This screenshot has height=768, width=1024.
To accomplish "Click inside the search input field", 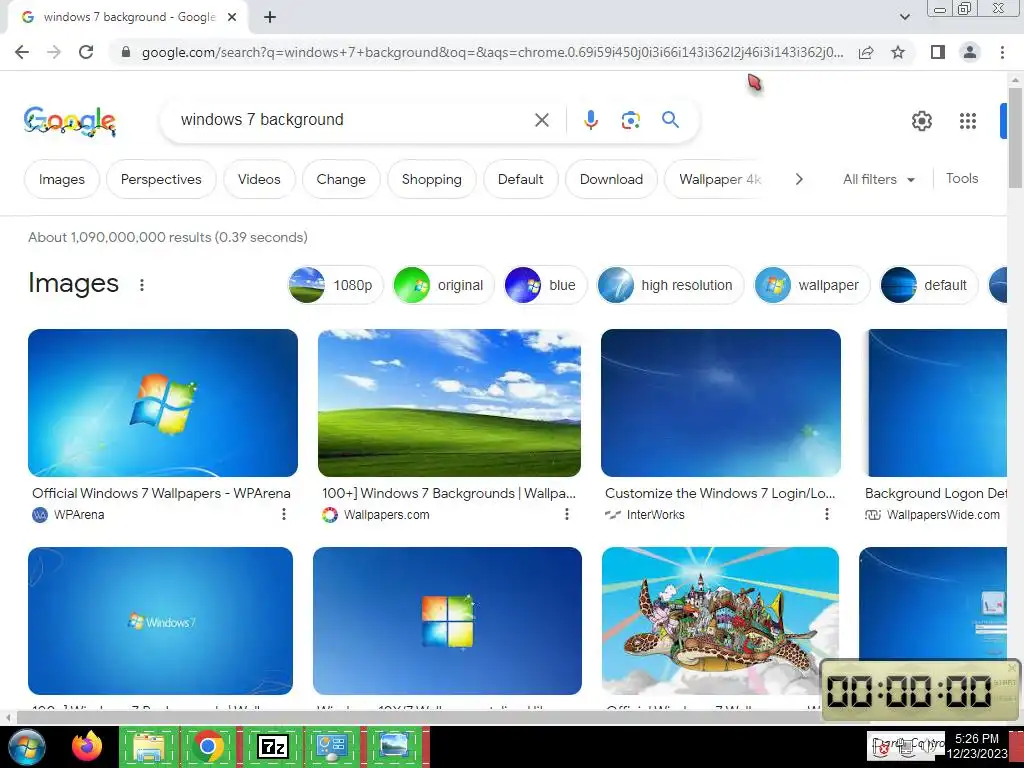I will pos(353,120).
